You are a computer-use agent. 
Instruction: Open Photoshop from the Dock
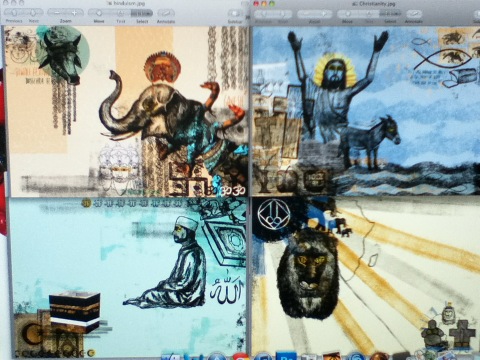point(287,357)
